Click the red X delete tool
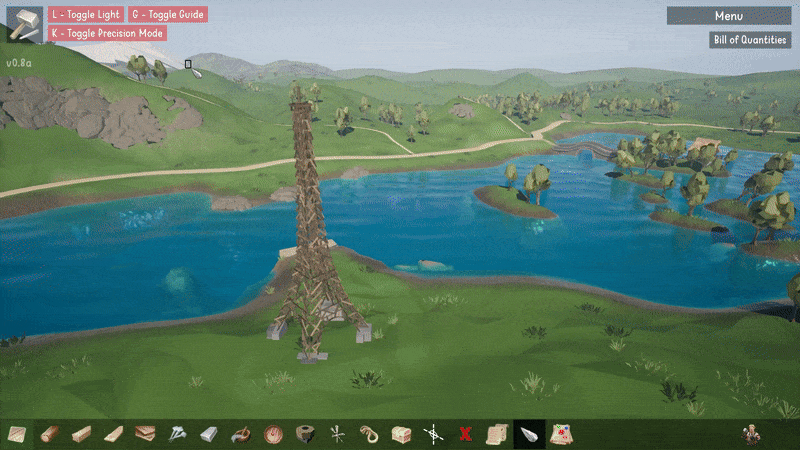The height and width of the screenshot is (450, 800). [x=465, y=434]
